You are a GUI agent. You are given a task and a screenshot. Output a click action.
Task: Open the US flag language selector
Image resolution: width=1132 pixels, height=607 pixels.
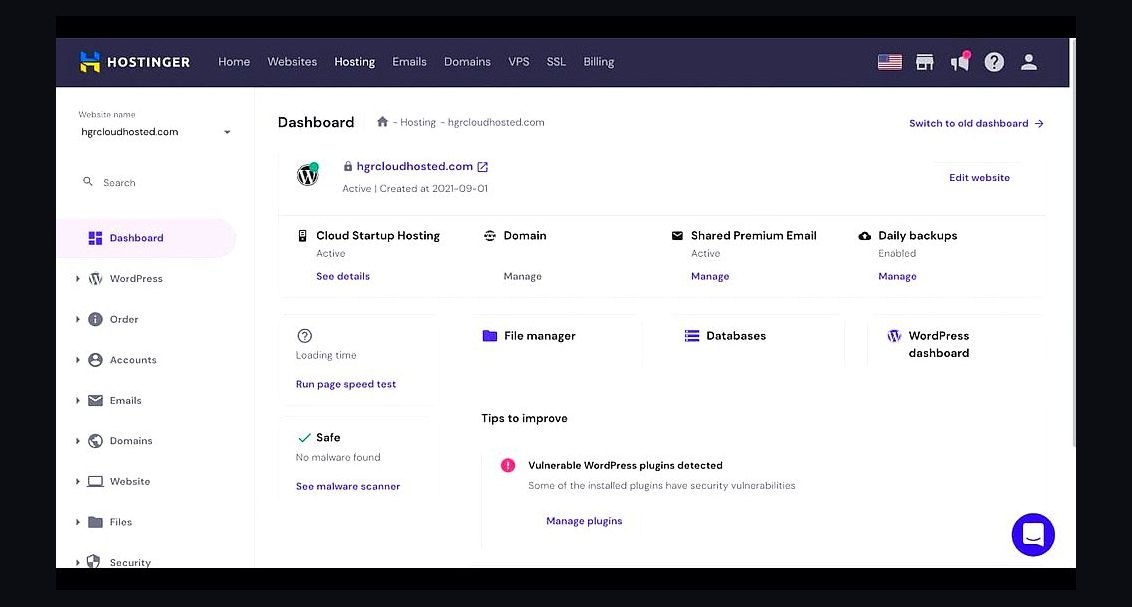pos(889,62)
